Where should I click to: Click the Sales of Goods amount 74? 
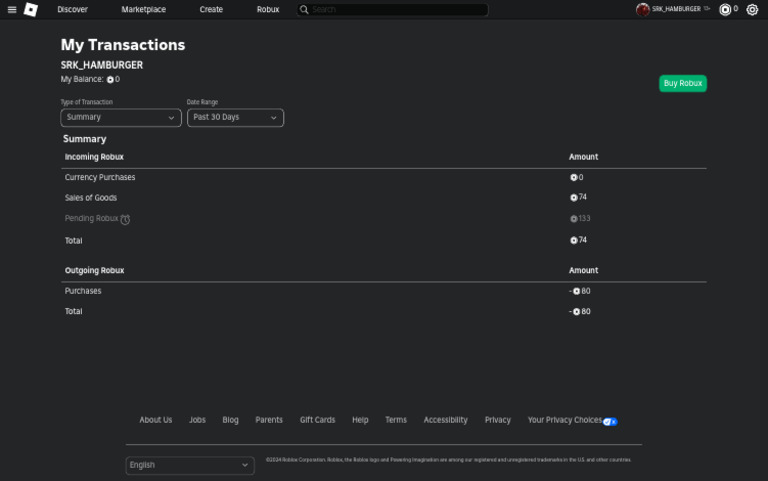click(578, 197)
